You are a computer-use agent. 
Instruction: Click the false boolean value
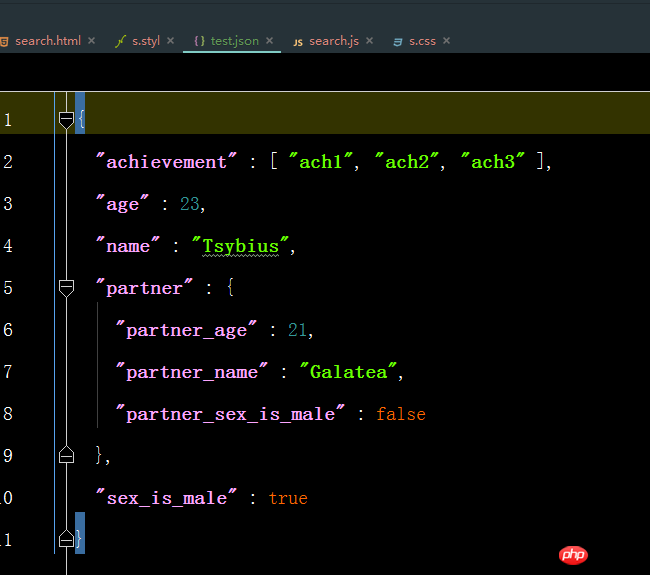(x=401, y=414)
